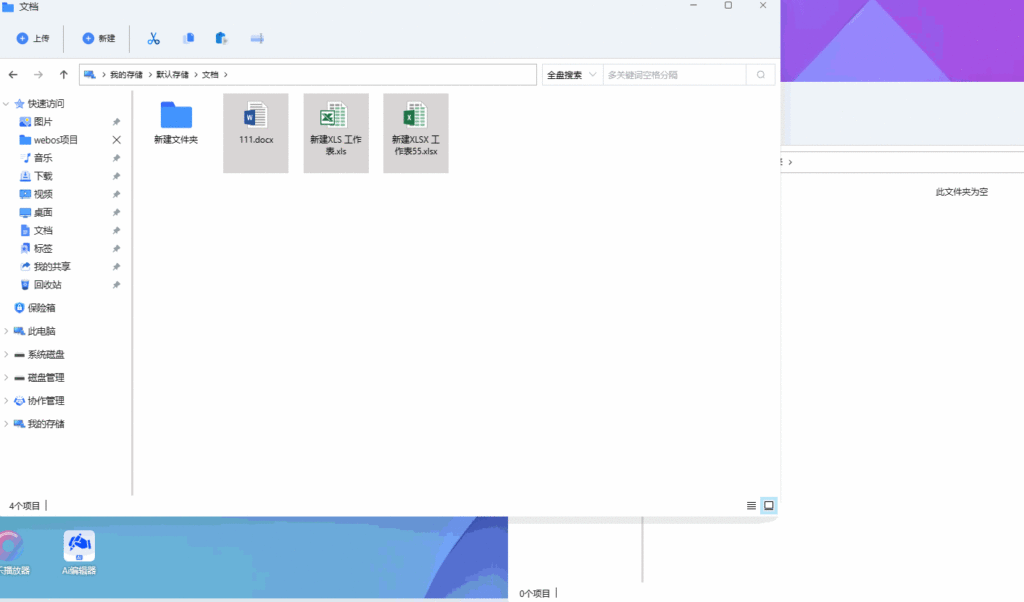Click the scissors cut icon in toolbar

click(x=153, y=39)
